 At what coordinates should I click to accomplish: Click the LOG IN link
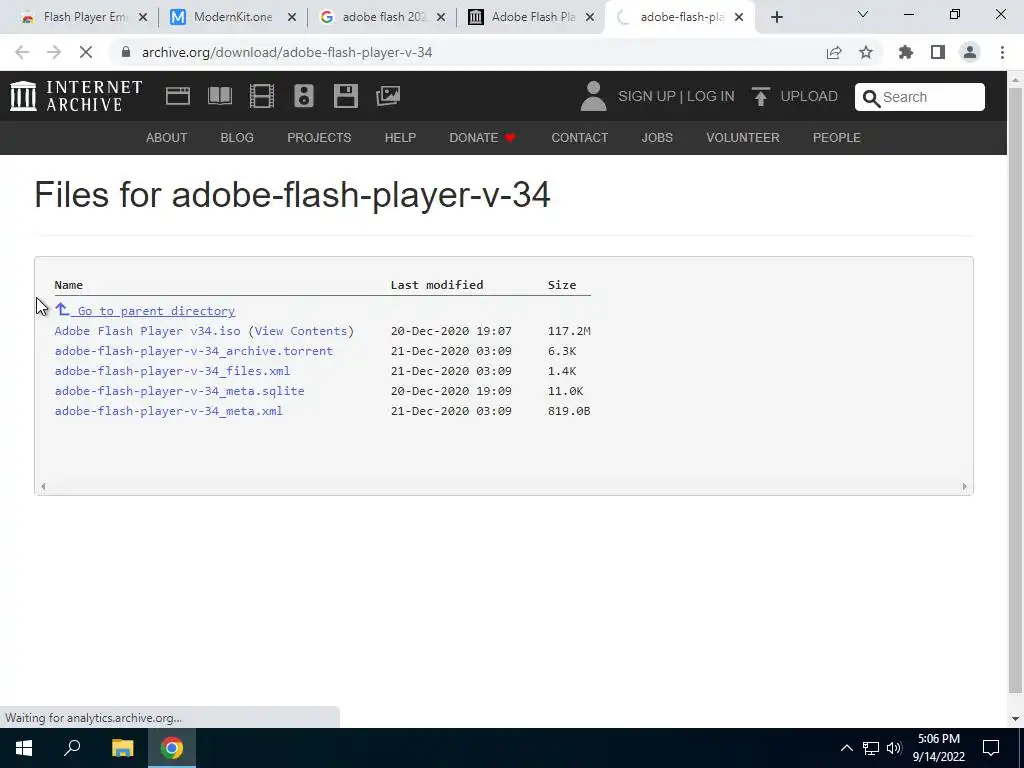pyautogui.click(x=711, y=96)
